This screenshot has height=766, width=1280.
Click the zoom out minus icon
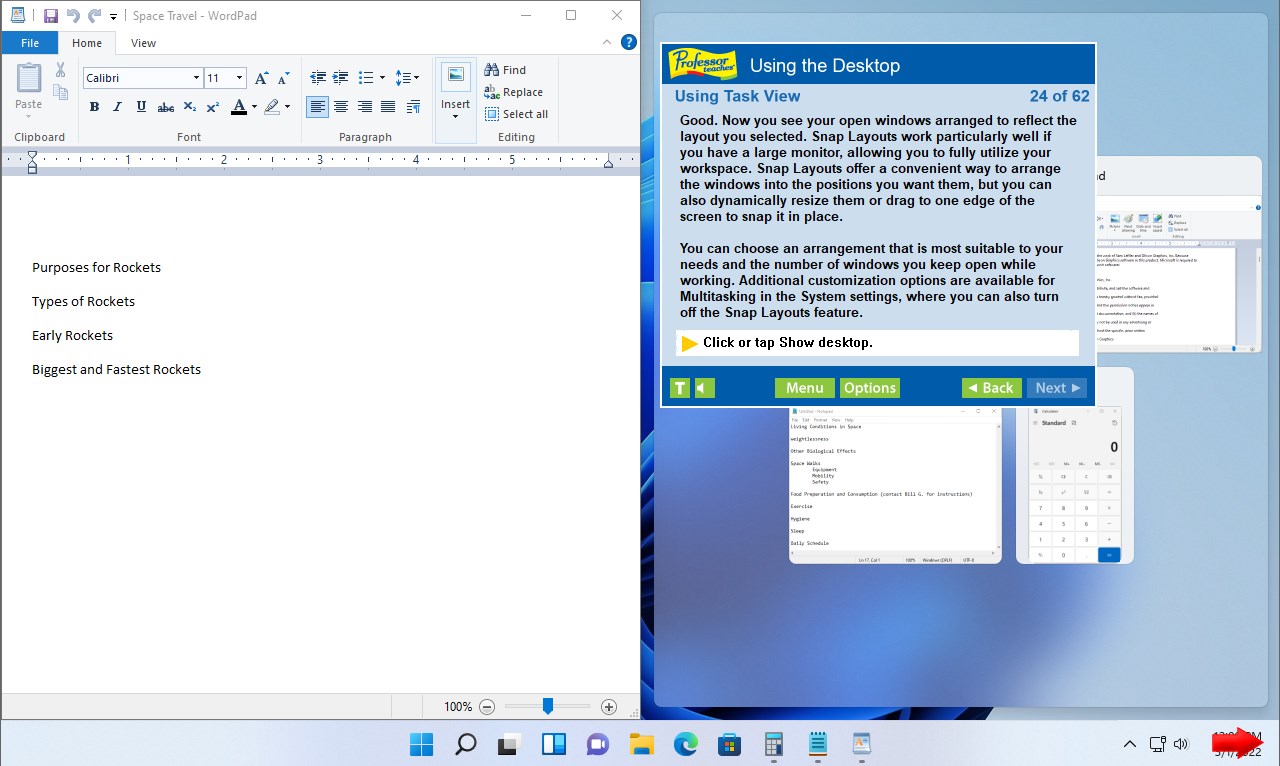tap(487, 707)
